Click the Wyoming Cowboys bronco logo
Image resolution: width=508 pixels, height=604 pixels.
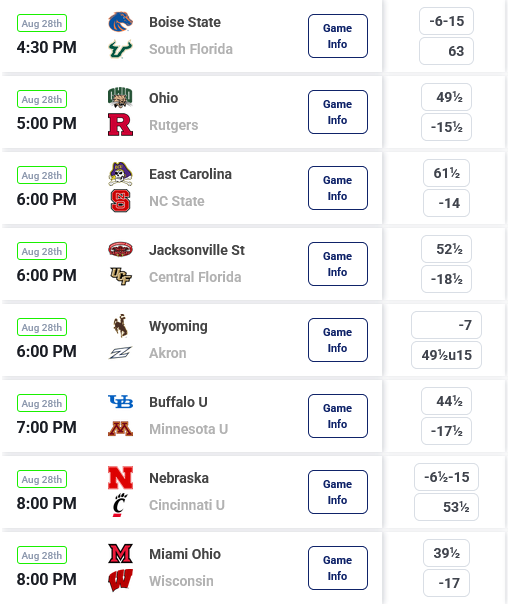tap(121, 326)
